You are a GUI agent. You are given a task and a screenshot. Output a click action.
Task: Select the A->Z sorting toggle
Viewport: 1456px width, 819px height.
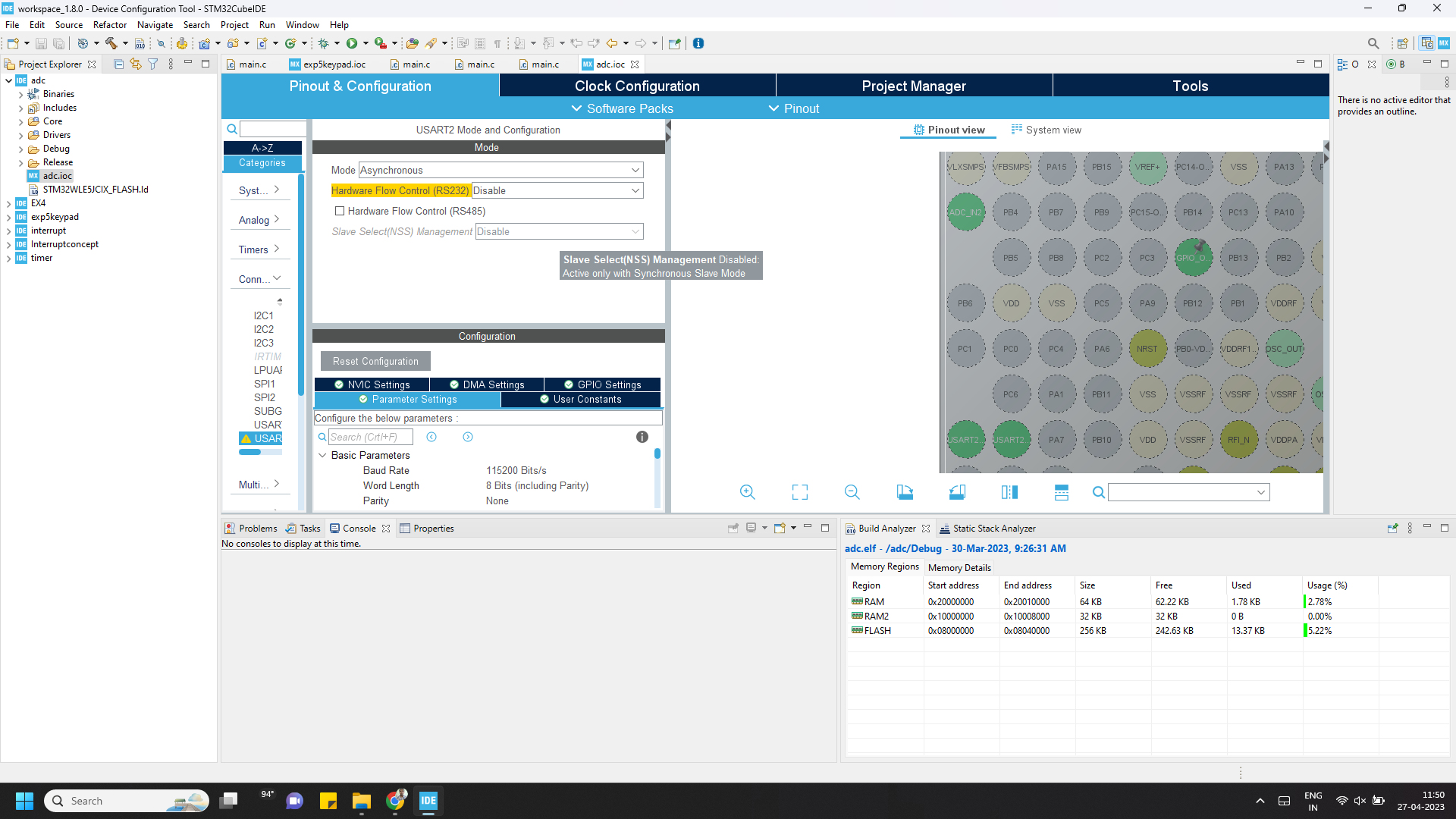pyautogui.click(x=262, y=148)
